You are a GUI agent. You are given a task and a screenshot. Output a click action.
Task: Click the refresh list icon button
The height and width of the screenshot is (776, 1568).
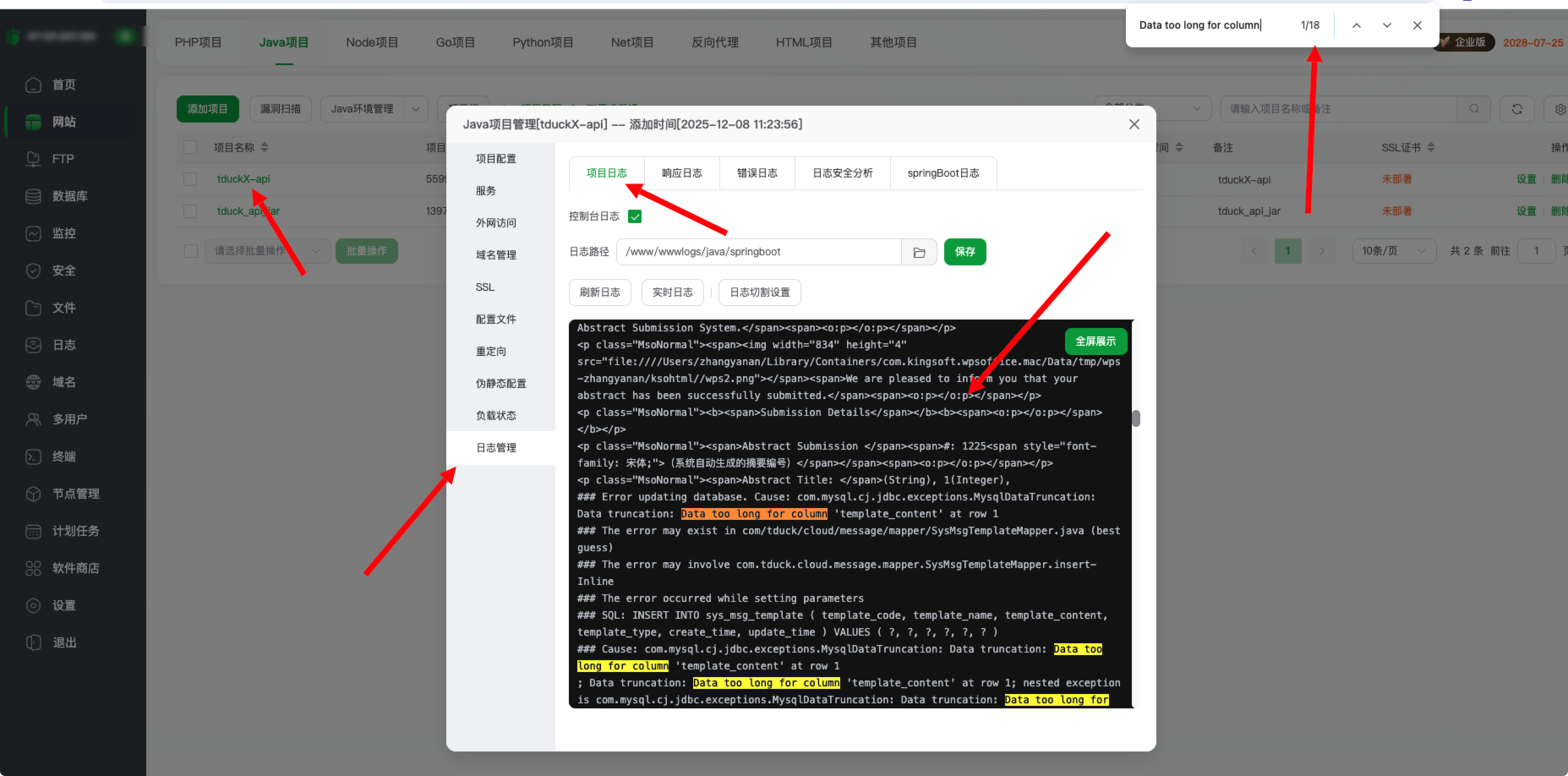click(1517, 109)
